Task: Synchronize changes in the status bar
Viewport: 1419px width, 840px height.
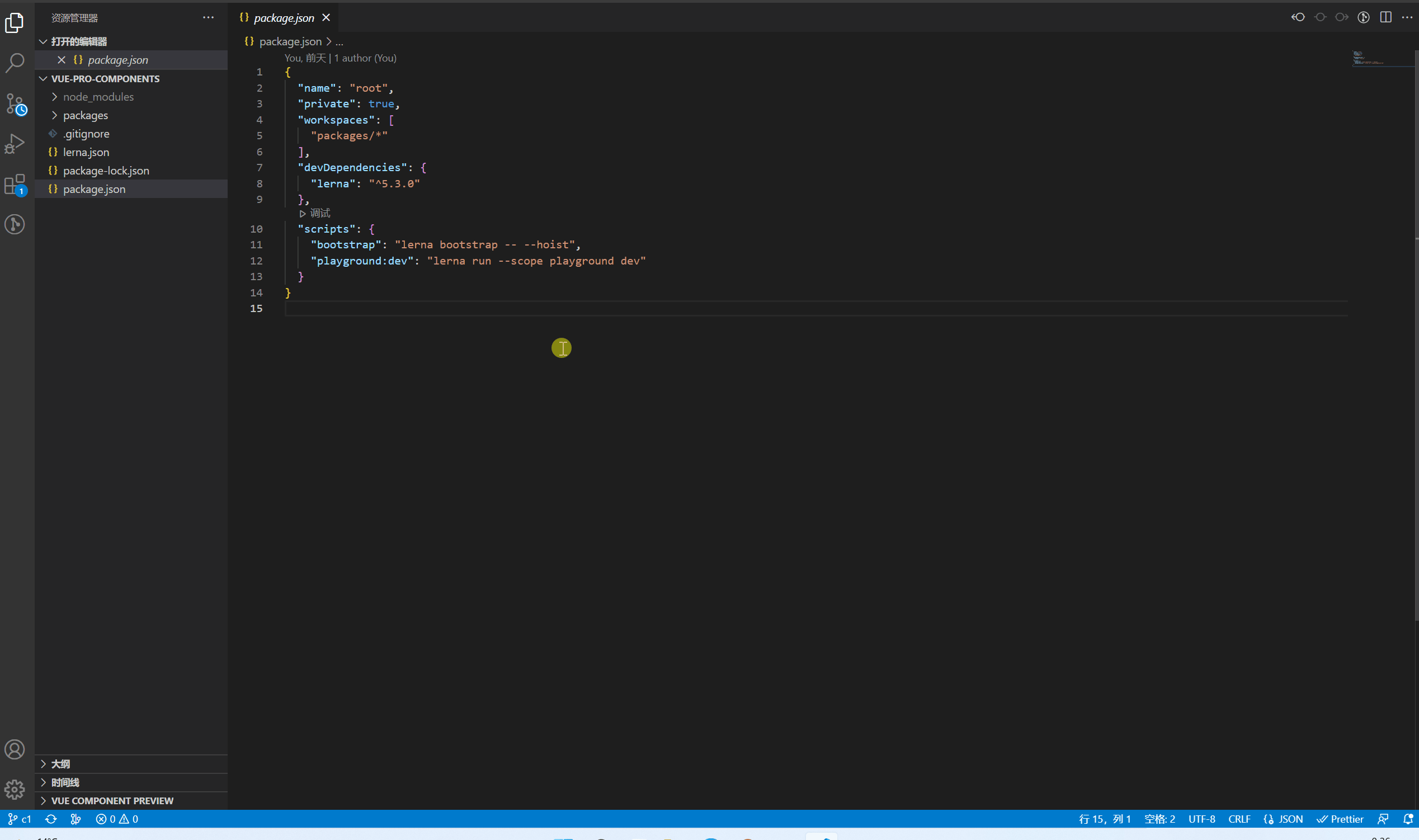Action: (x=51, y=819)
